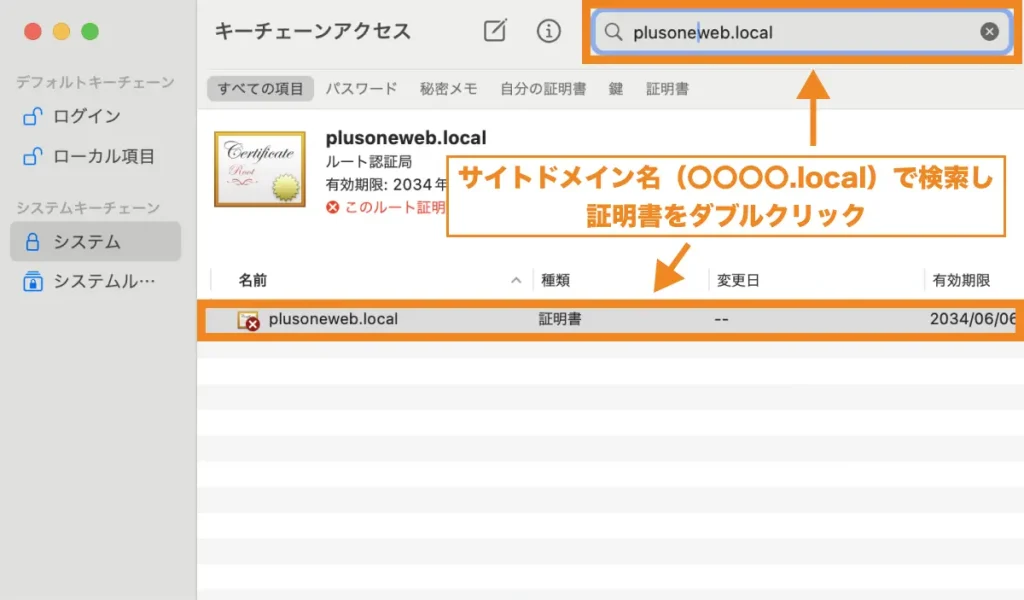Click the magnifying glass search icon

pyautogui.click(x=614, y=32)
